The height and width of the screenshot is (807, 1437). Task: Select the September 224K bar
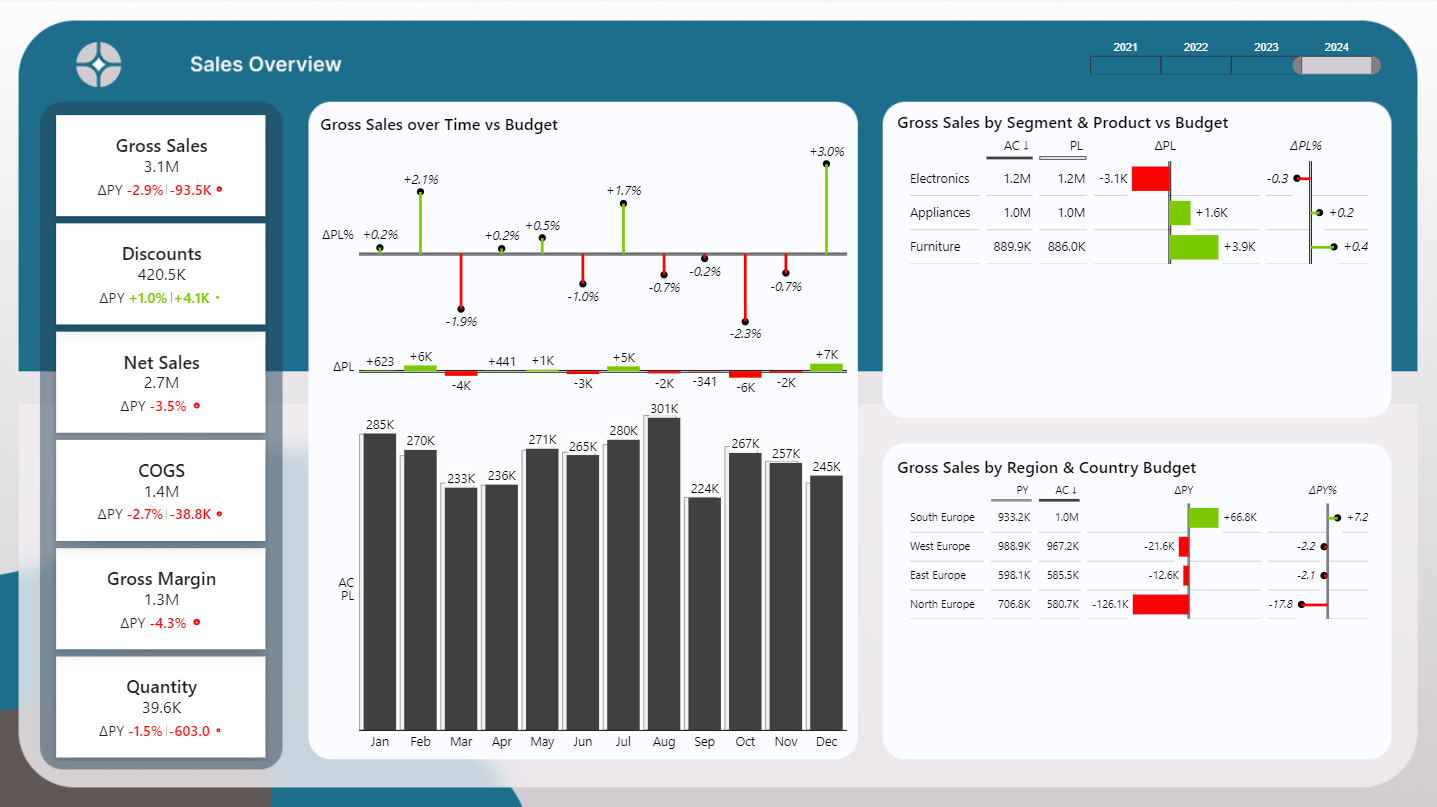705,614
